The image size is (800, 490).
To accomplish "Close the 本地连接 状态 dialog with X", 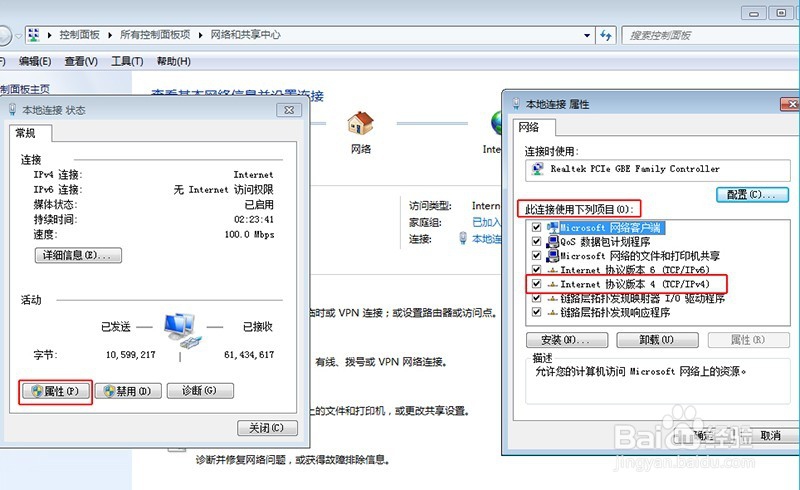I will (x=289, y=110).
